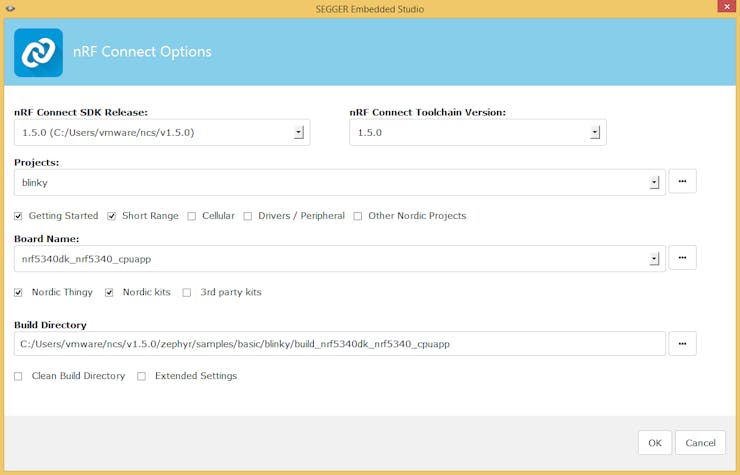Open the nRF Connect SDK Release dropdown

coord(299,133)
